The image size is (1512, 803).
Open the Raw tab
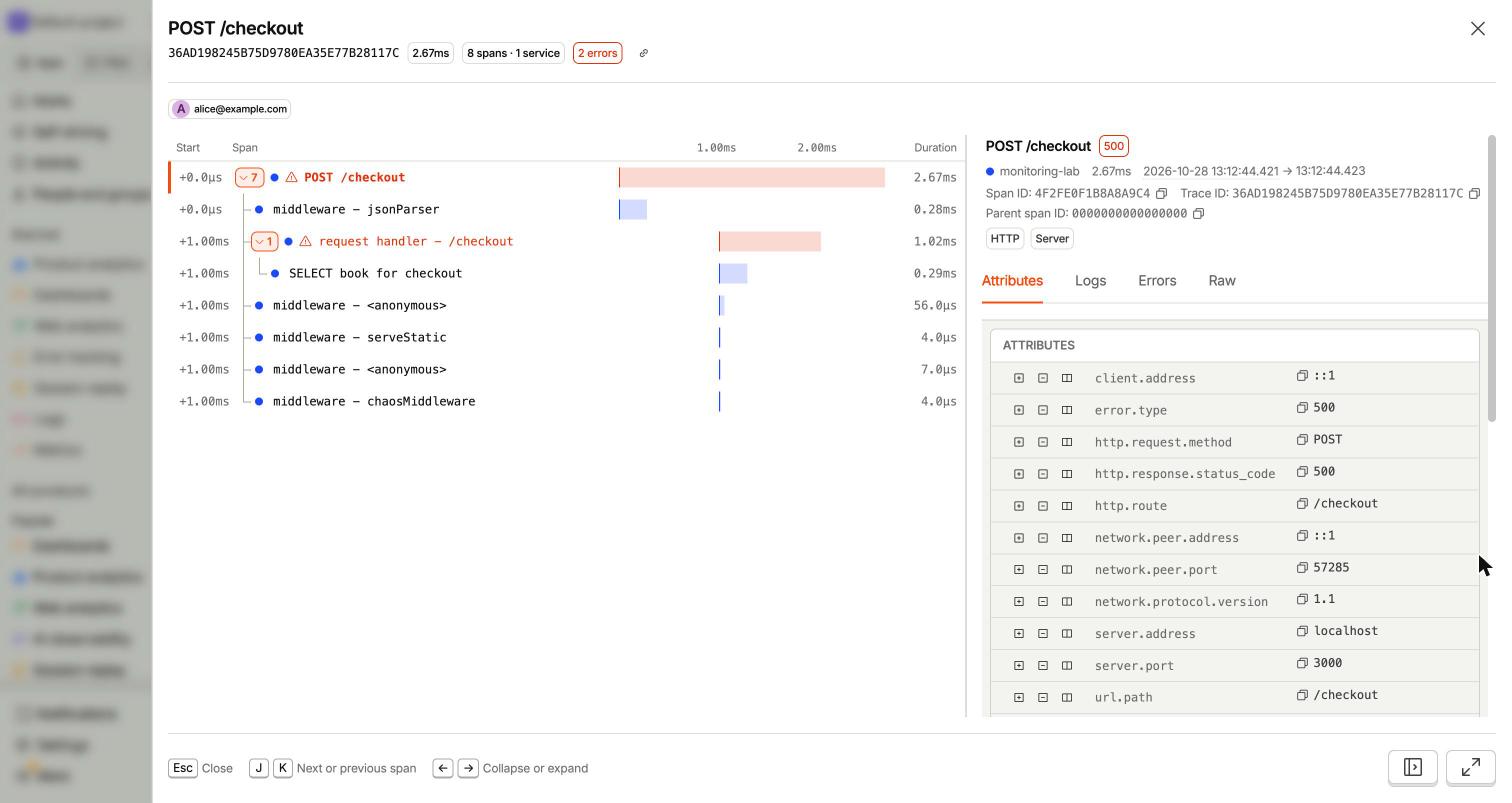[1222, 281]
